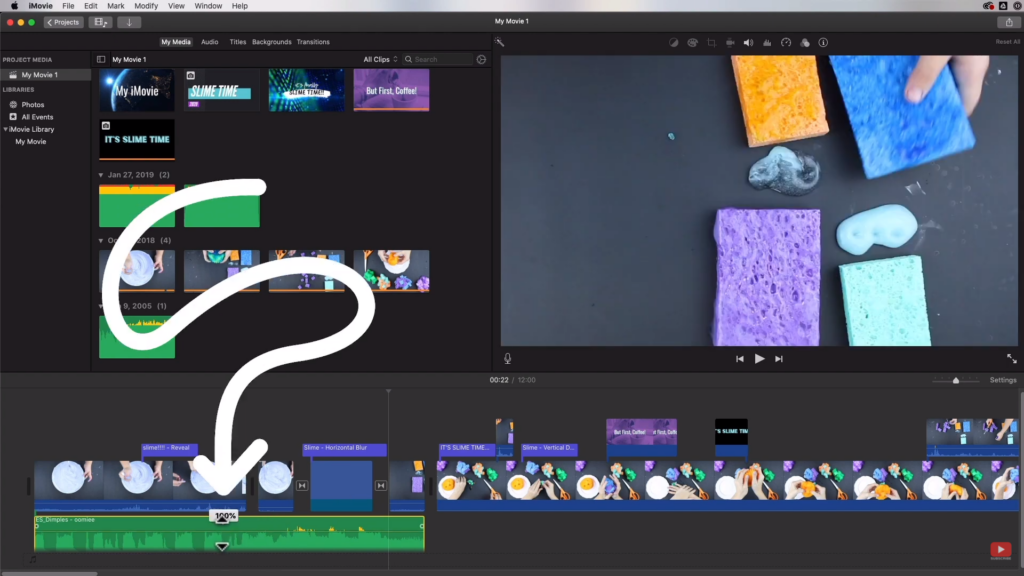Open Noise Reduction and Equalizer tool
The height and width of the screenshot is (576, 1024).
click(767, 42)
